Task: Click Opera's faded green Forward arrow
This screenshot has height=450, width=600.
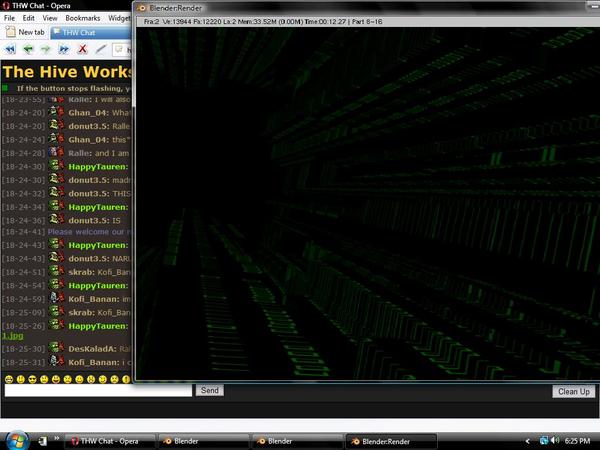Action: [46, 49]
